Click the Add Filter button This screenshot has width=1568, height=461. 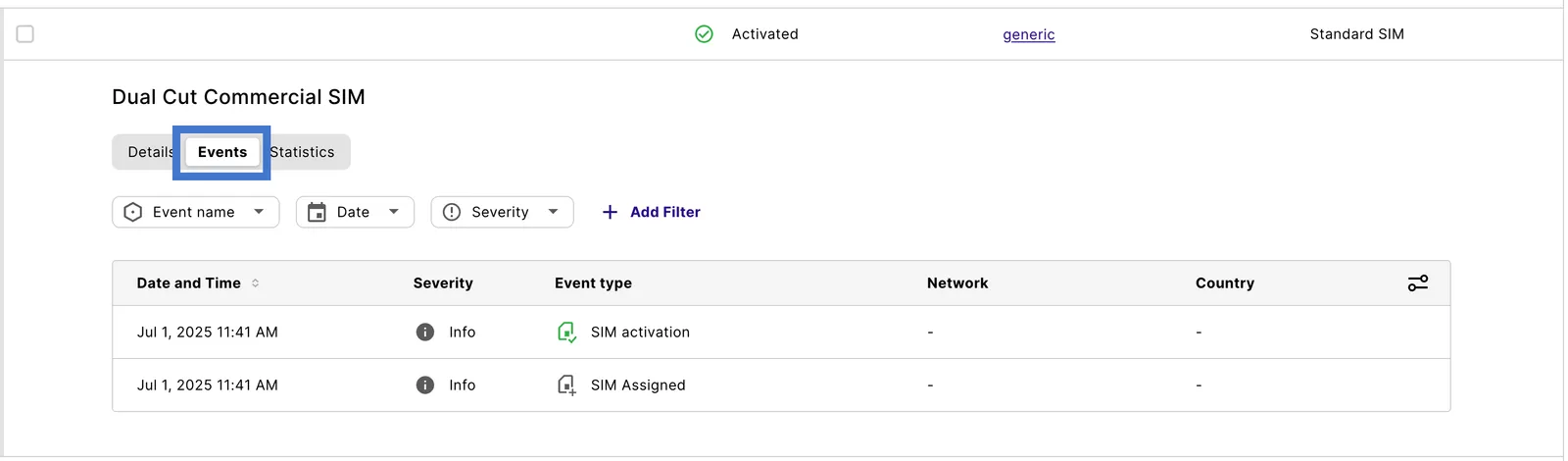point(651,212)
